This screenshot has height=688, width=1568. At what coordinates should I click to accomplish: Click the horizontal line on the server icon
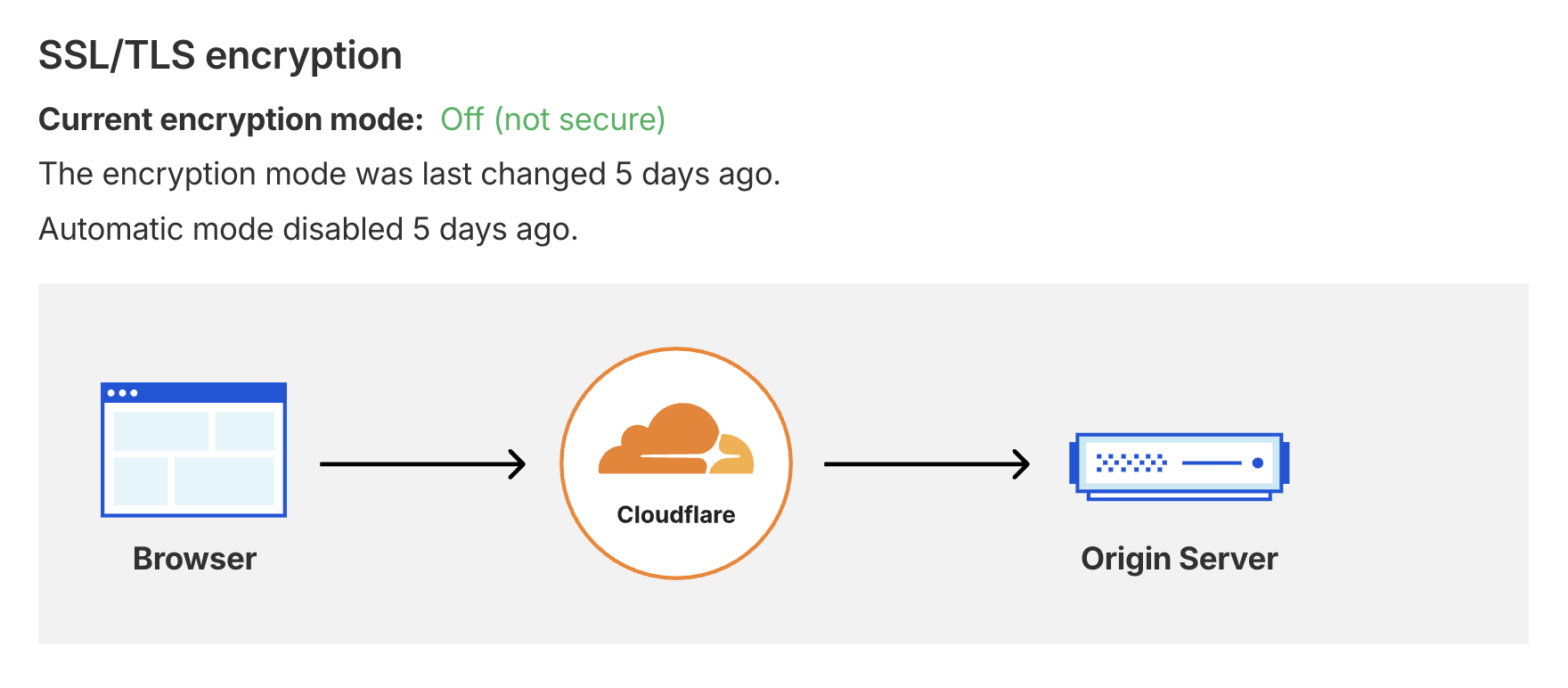[x=1212, y=463]
